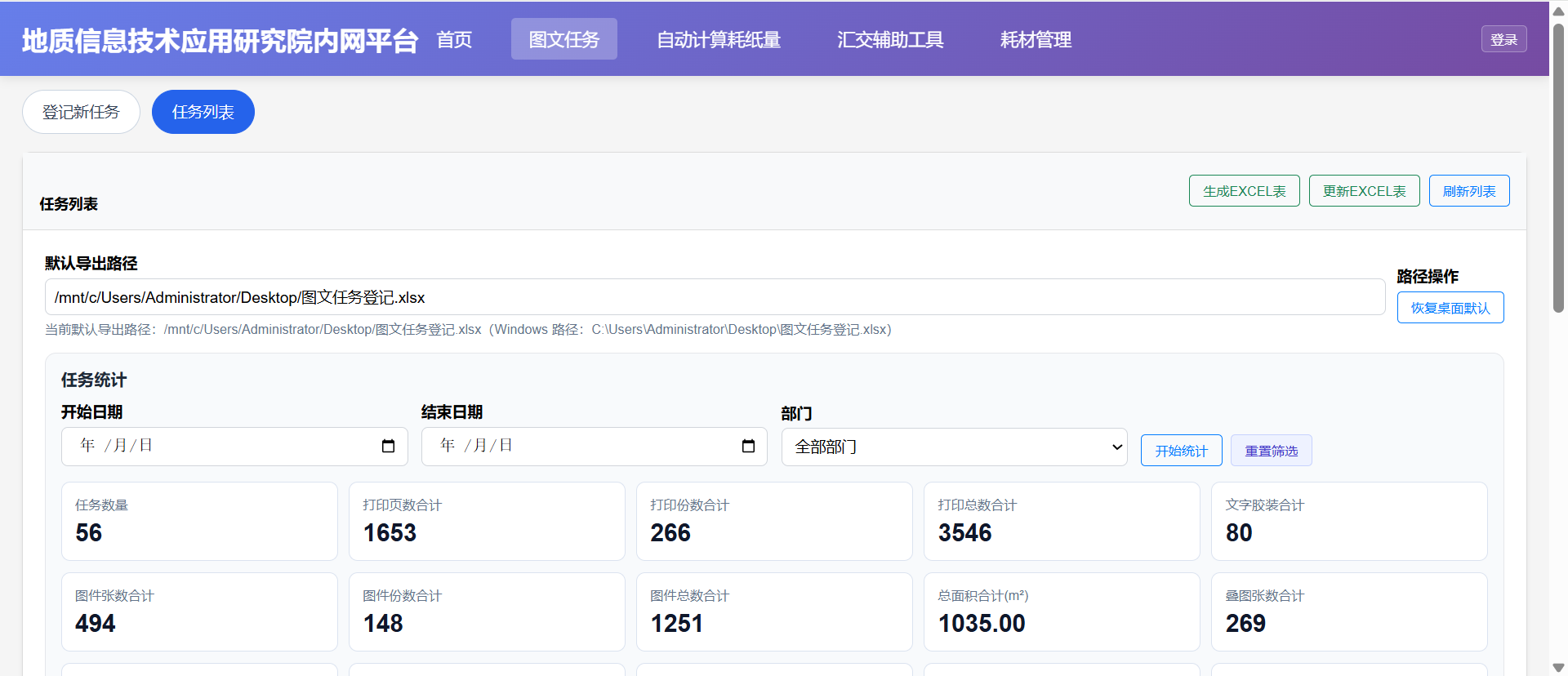Click the 部门 field label
The height and width of the screenshot is (676, 1568).
click(796, 413)
